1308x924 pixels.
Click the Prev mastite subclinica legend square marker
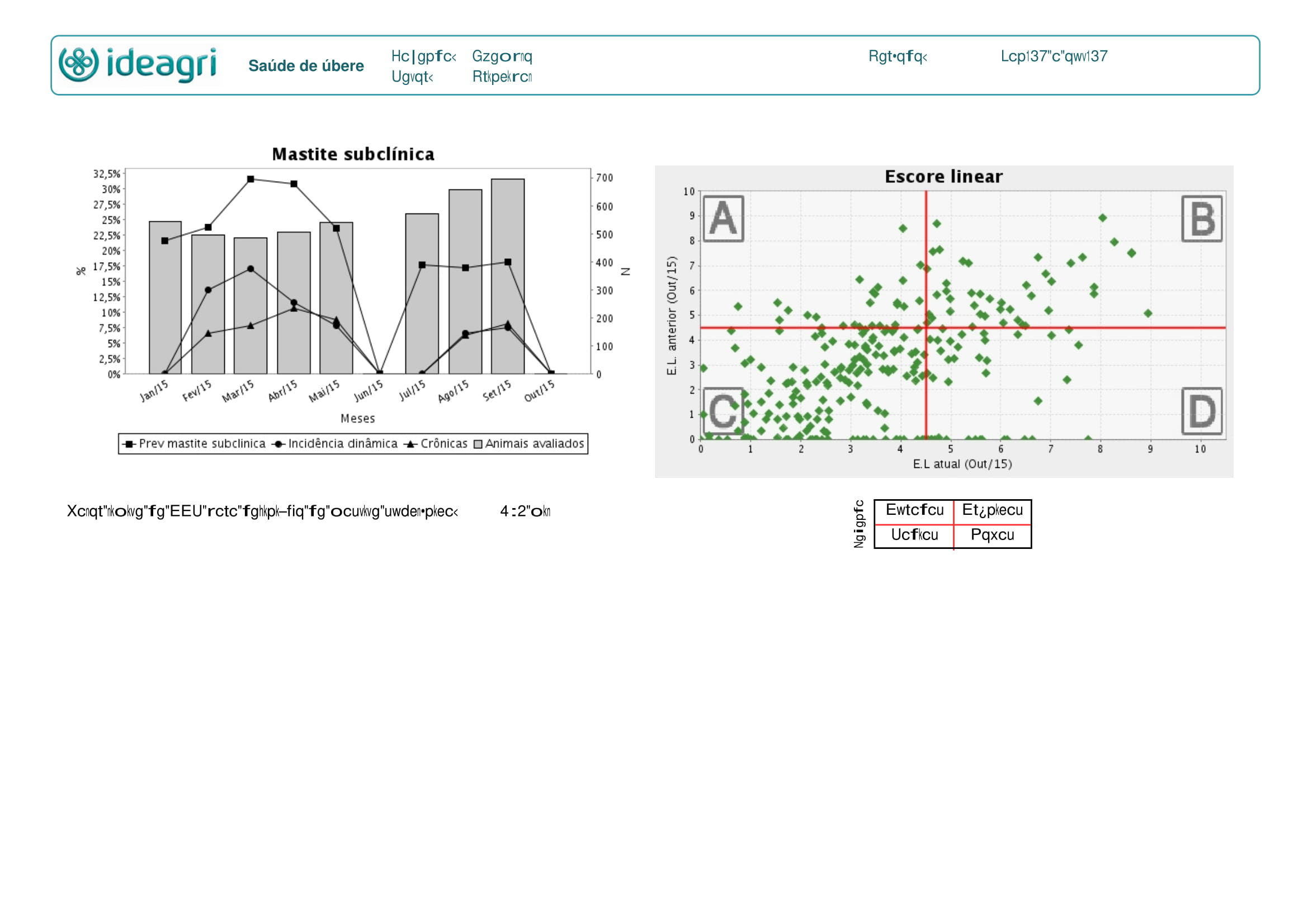129,444
